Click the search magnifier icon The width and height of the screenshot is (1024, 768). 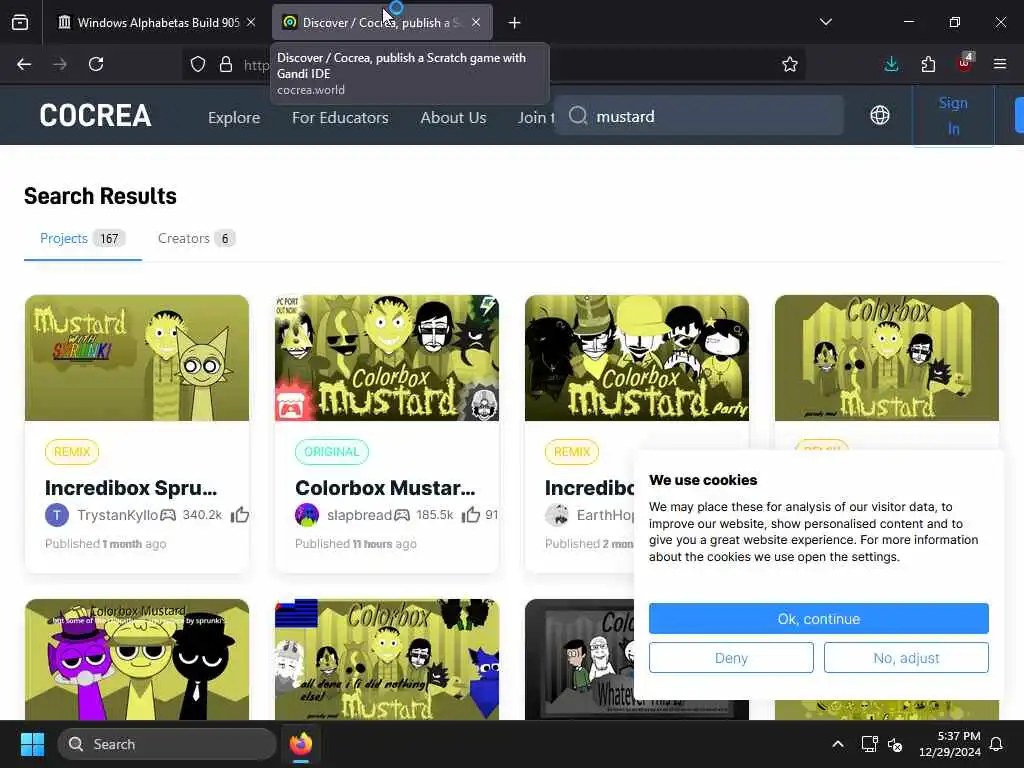point(578,116)
